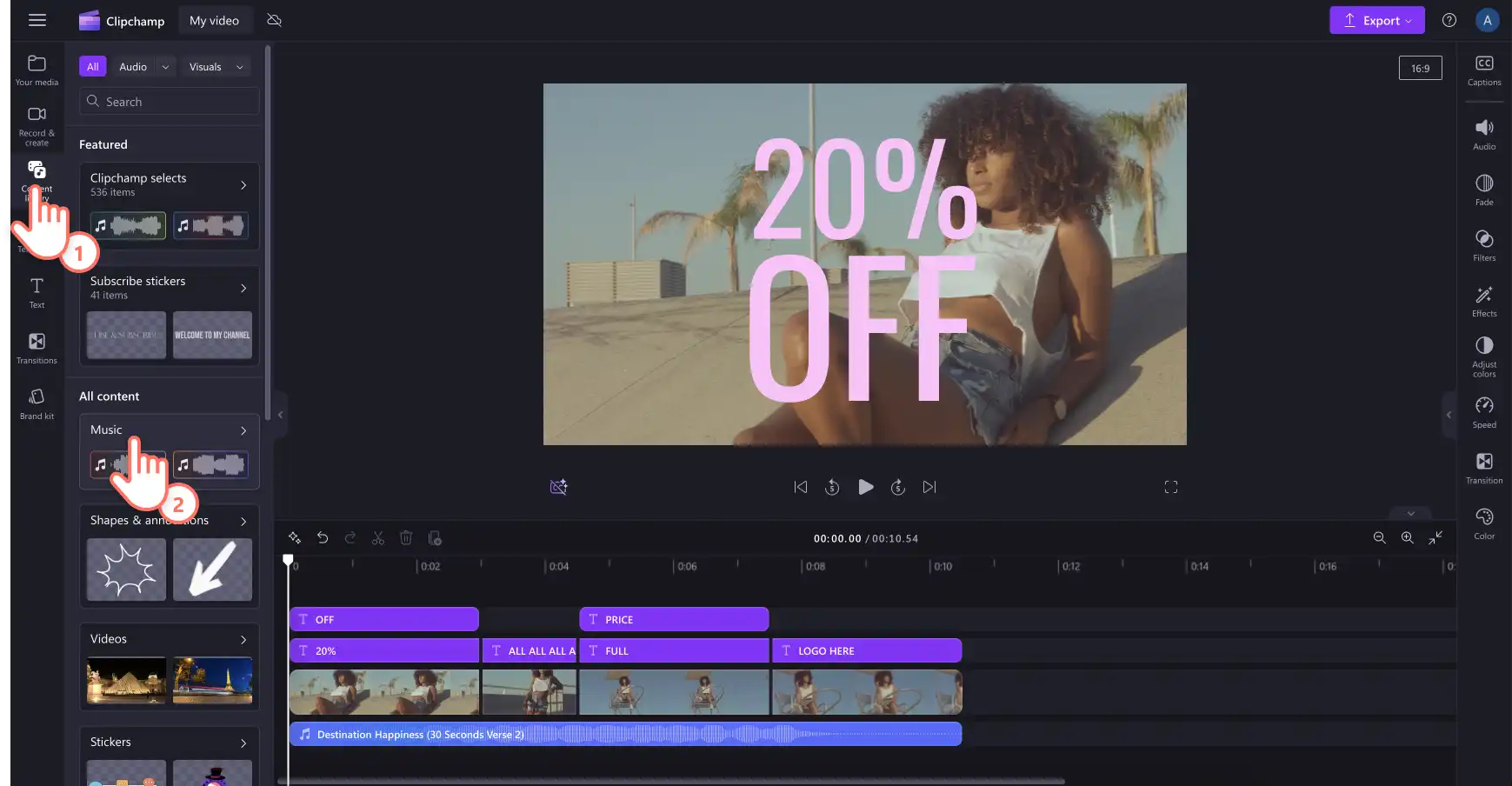Open the Transitions sidebar icon
The height and width of the screenshot is (786, 1512).
(x=37, y=348)
